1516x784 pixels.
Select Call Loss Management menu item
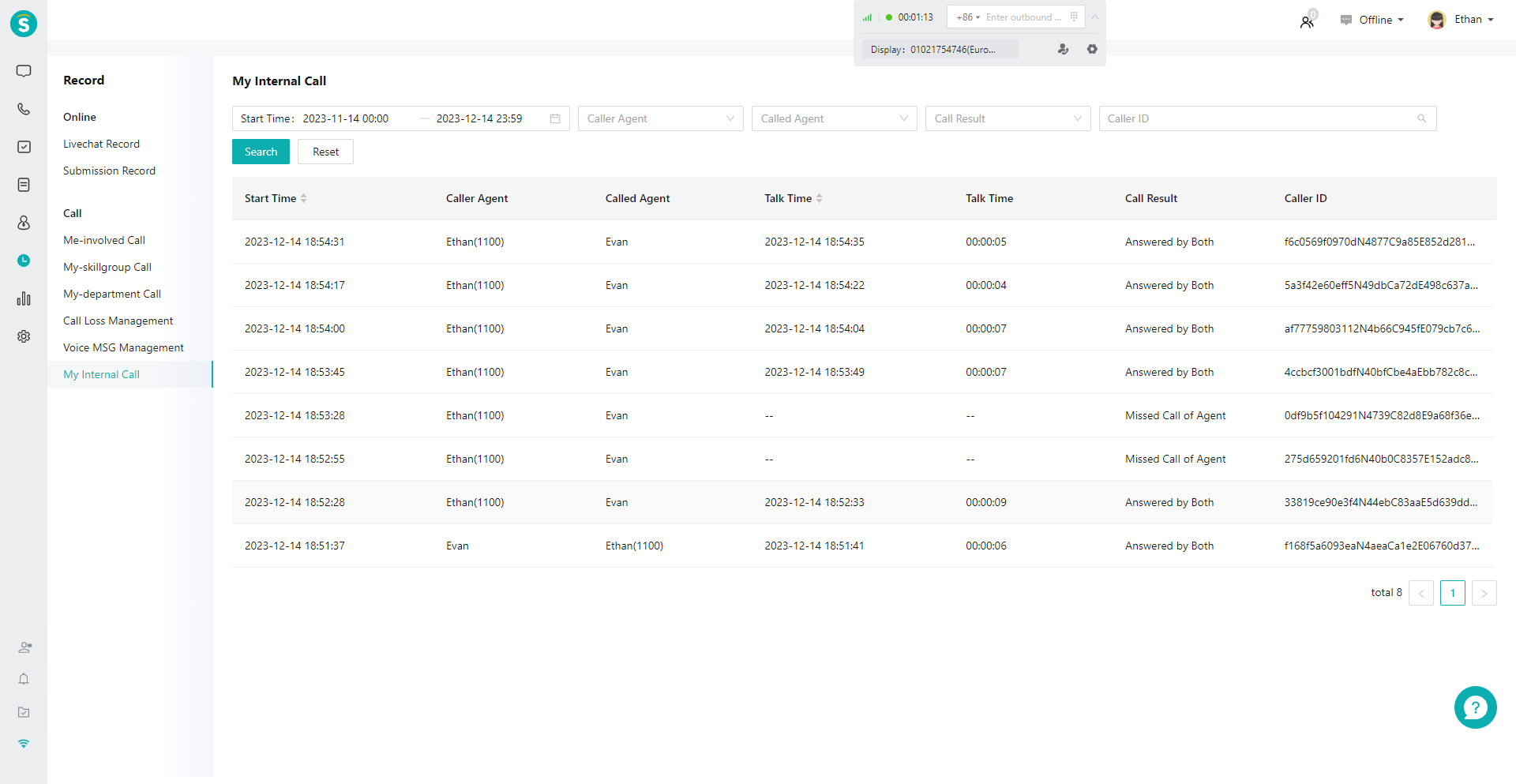118,321
